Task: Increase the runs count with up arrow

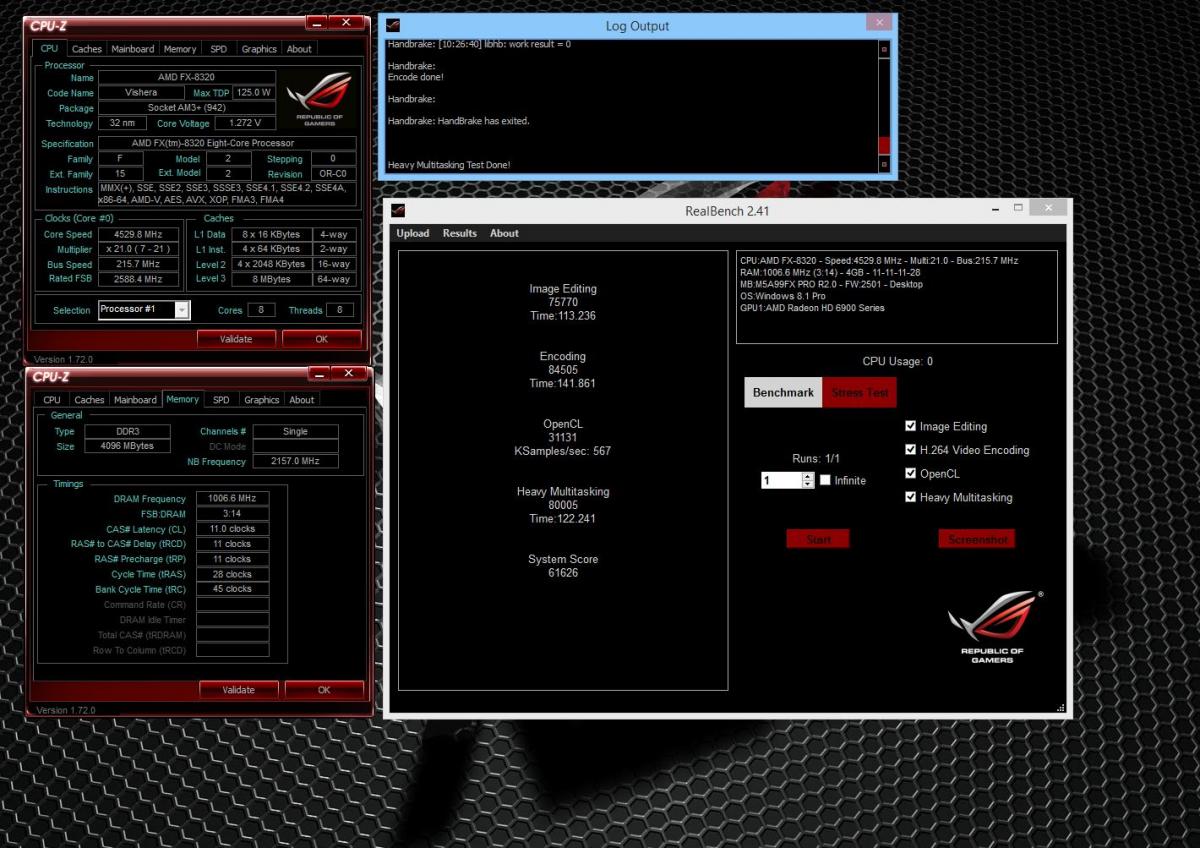Action: (x=808, y=477)
